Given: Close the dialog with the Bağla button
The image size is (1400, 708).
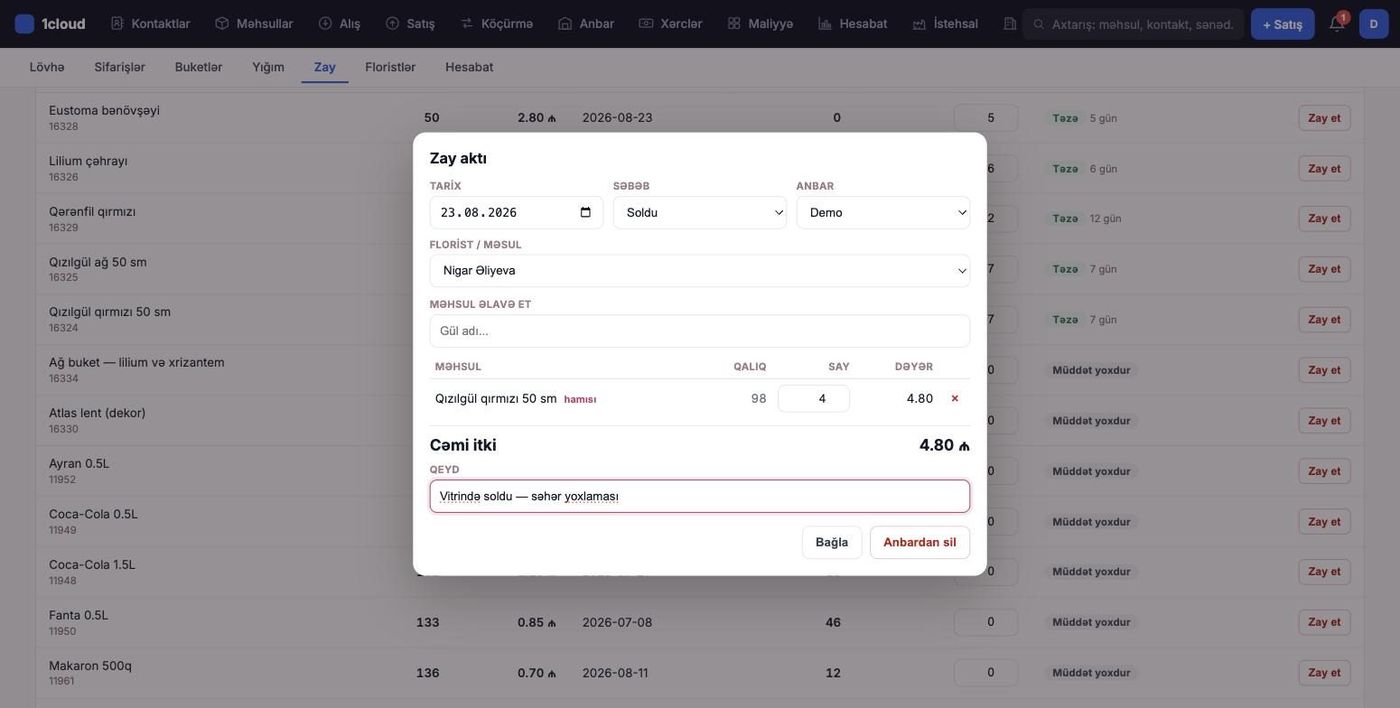Looking at the screenshot, I should pos(832,543).
